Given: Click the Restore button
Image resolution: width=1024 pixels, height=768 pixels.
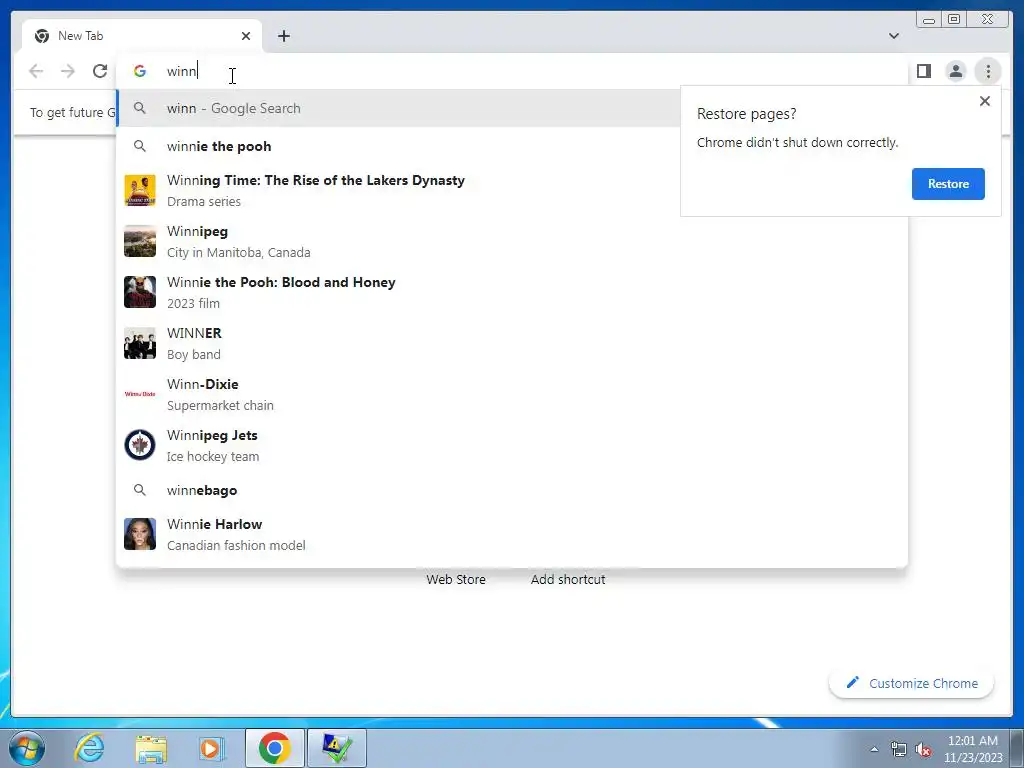Looking at the screenshot, I should (x=948, y=184).
